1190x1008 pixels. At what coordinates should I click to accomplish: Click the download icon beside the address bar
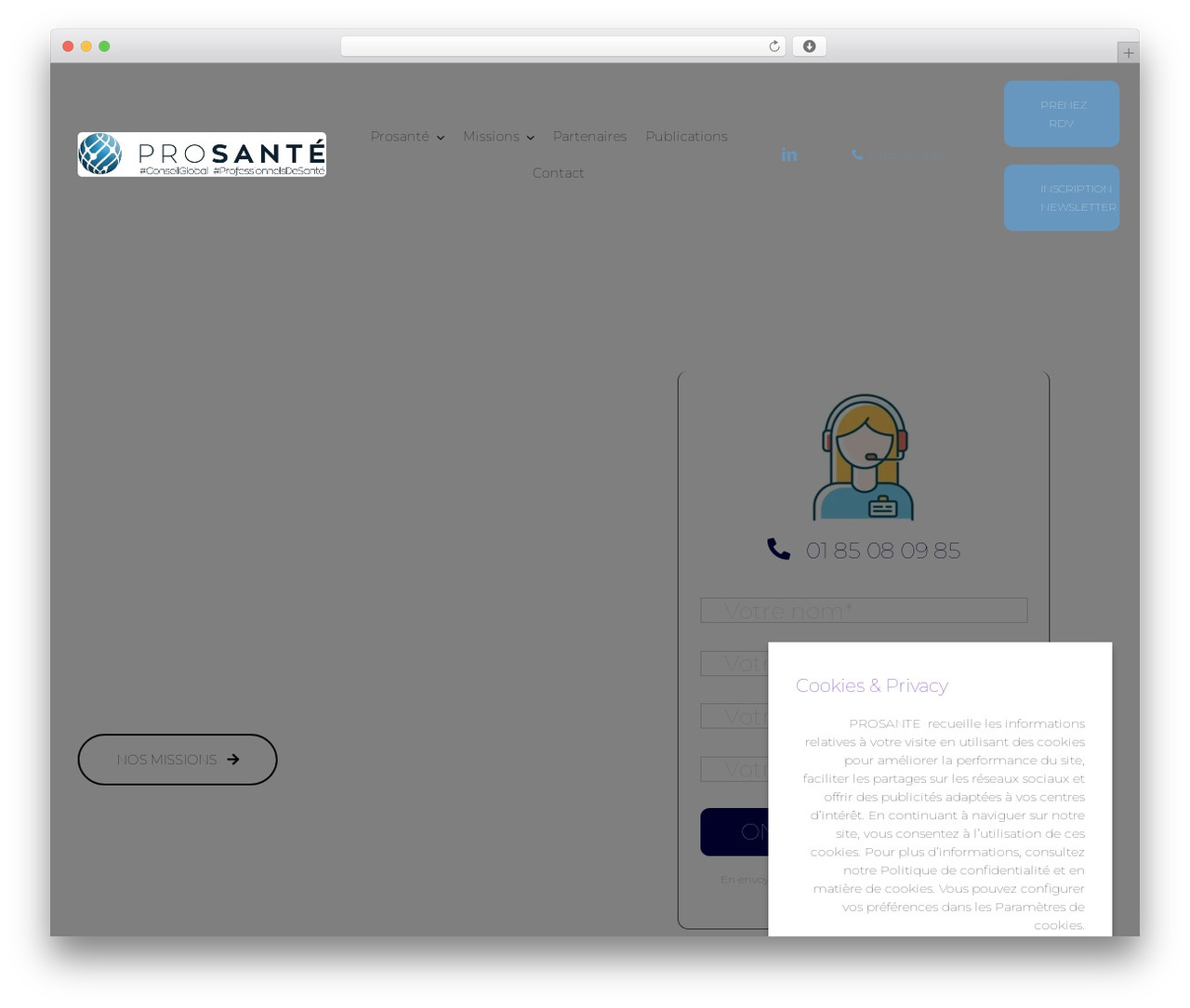point(809,46)
